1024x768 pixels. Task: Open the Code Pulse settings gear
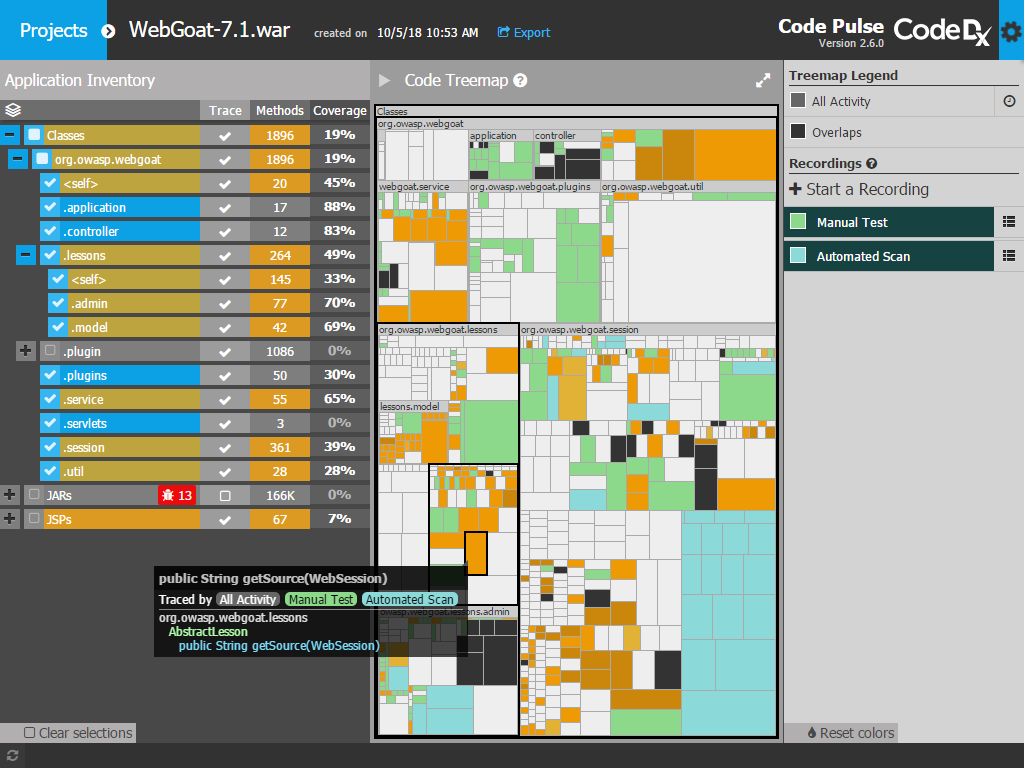point(1011,30)
